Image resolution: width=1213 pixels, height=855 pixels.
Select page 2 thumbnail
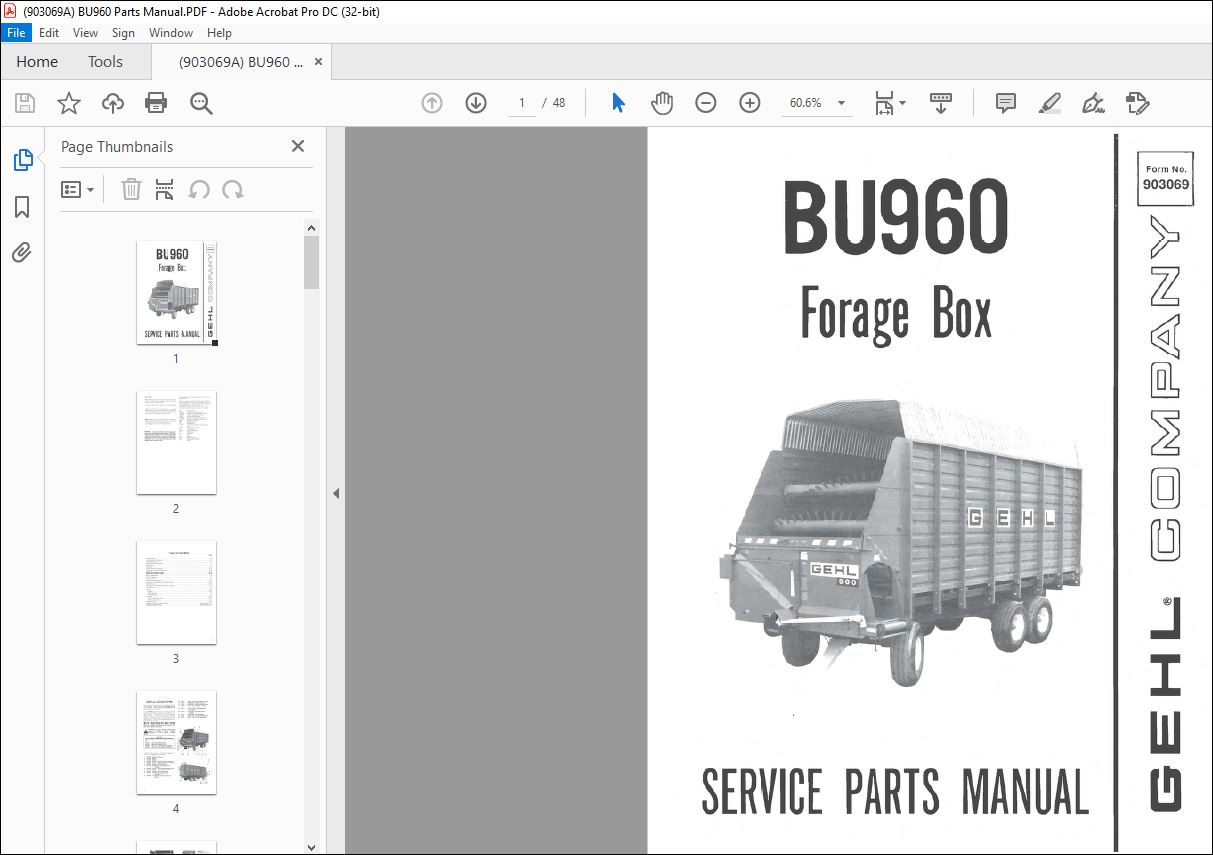(x=176, y=443)
